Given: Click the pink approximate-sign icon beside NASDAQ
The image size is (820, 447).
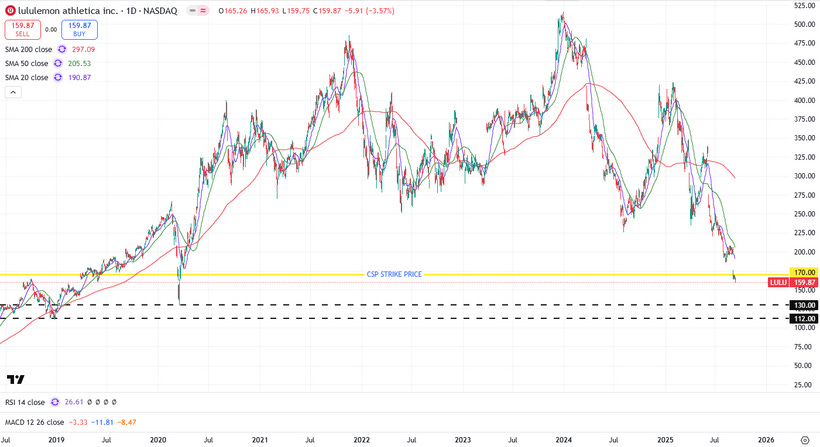Looking at the screenshot, I should 203,10.
